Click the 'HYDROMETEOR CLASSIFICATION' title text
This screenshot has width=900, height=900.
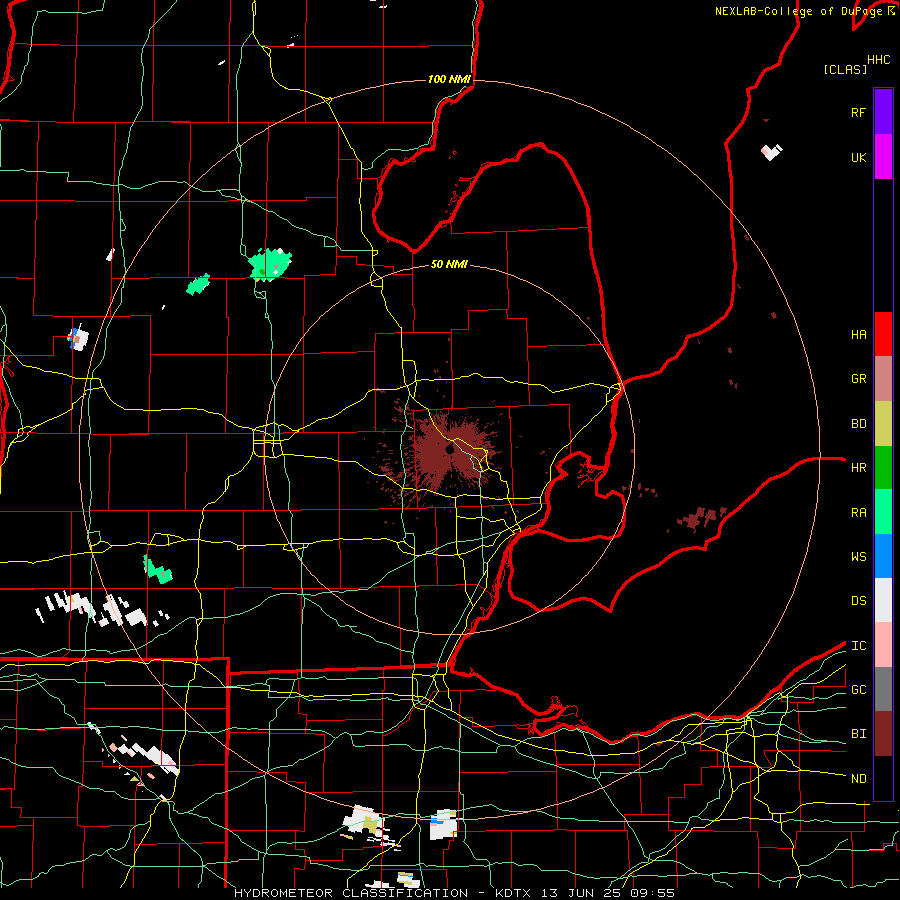[x=351, y=893]
